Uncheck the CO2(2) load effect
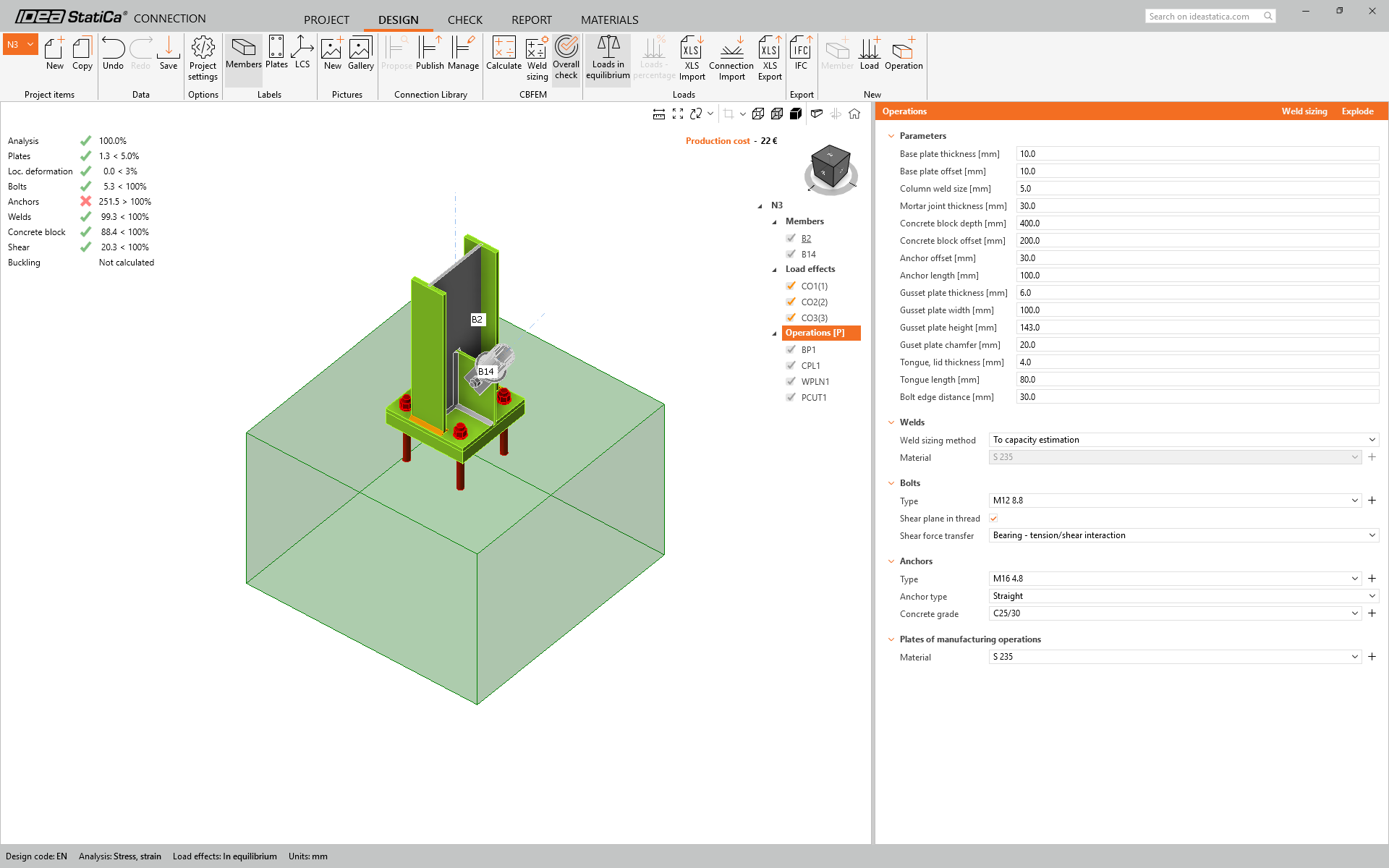 pos(791,302)
